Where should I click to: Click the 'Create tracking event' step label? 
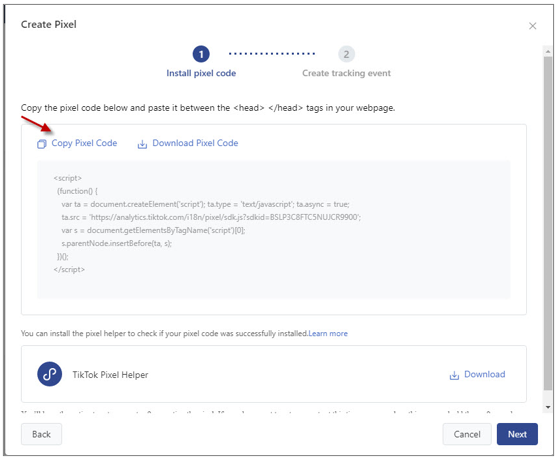pyautogui.click(x=346, y=73)
